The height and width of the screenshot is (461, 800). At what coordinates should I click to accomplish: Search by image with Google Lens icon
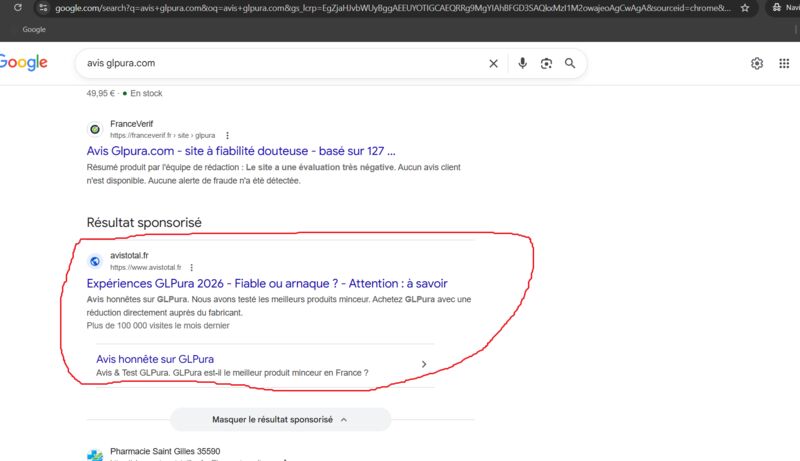546,63
